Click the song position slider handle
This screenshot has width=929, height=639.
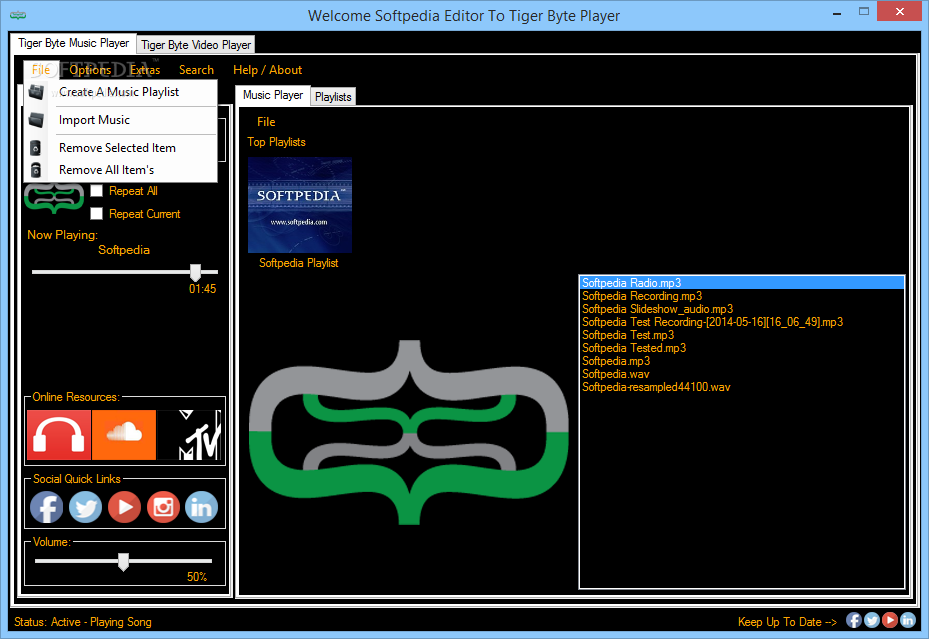pyautogui.click(x=195, y=272)
